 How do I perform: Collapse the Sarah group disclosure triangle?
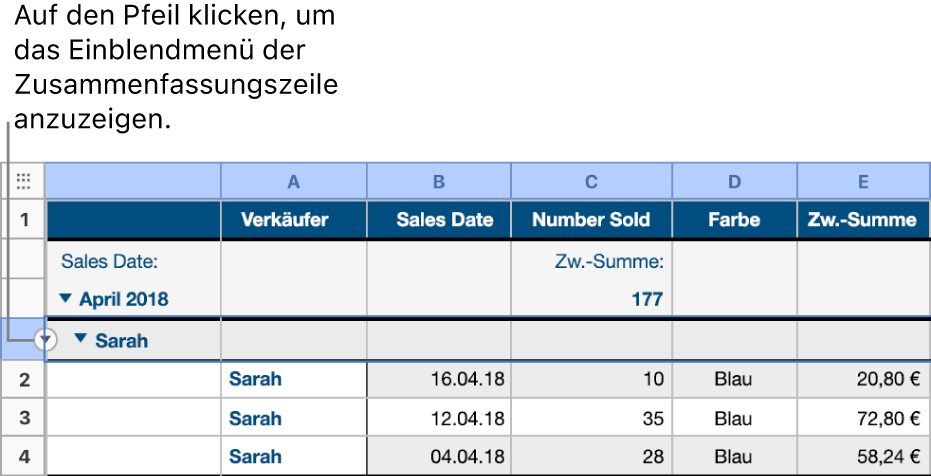pyautogui.click(x=81, y=340)
